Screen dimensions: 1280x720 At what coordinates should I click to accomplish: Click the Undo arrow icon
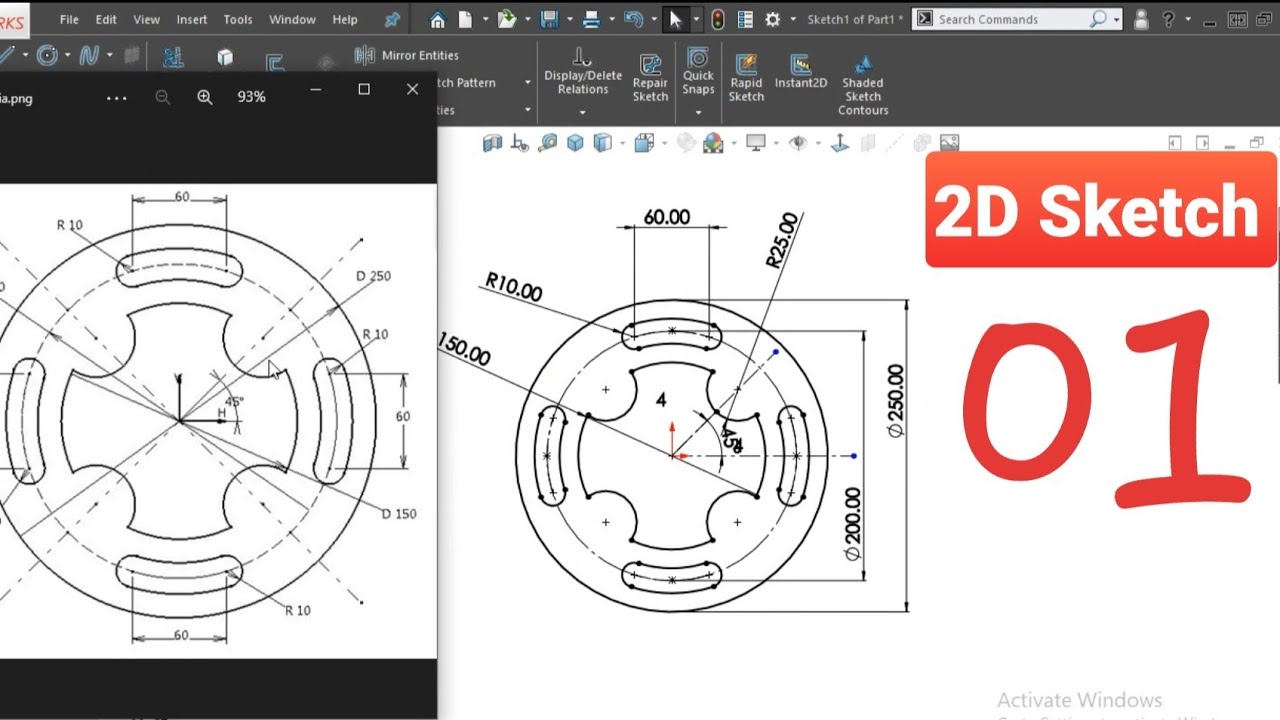pos(632,19)
